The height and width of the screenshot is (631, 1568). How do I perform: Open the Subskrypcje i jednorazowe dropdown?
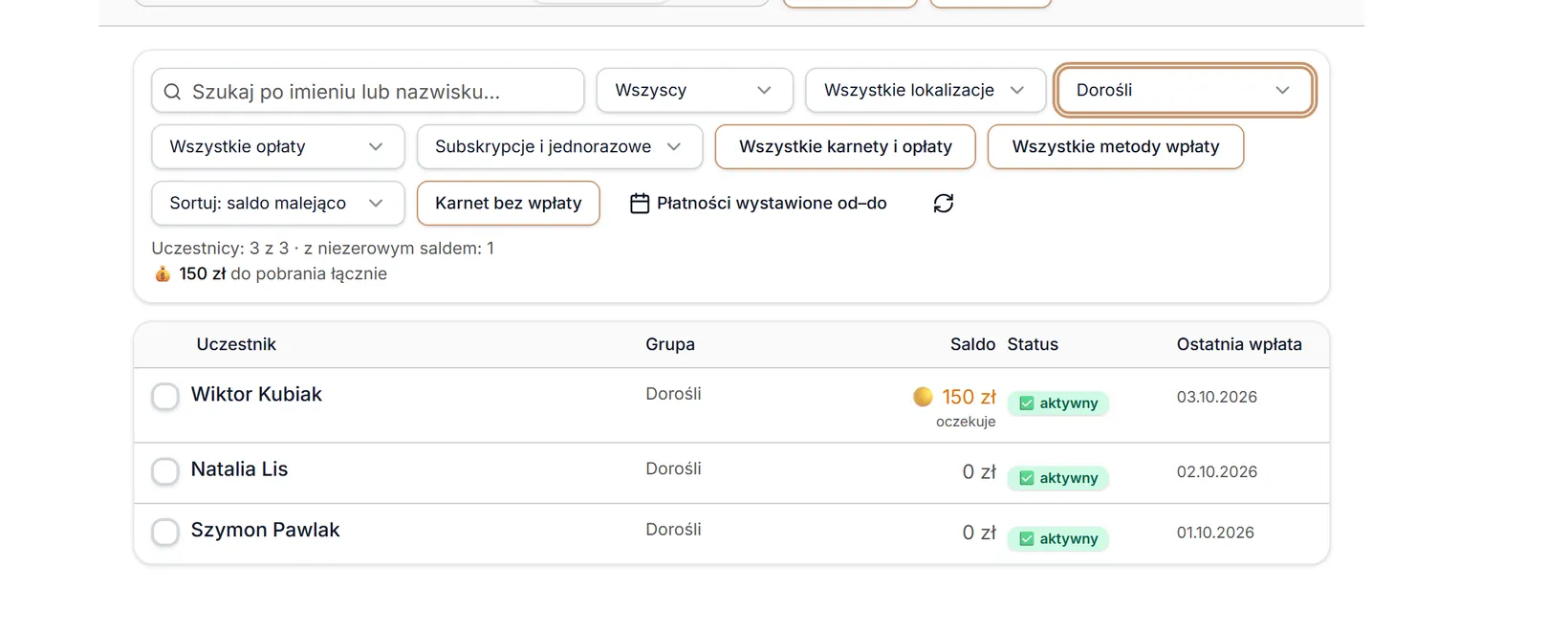560,146
